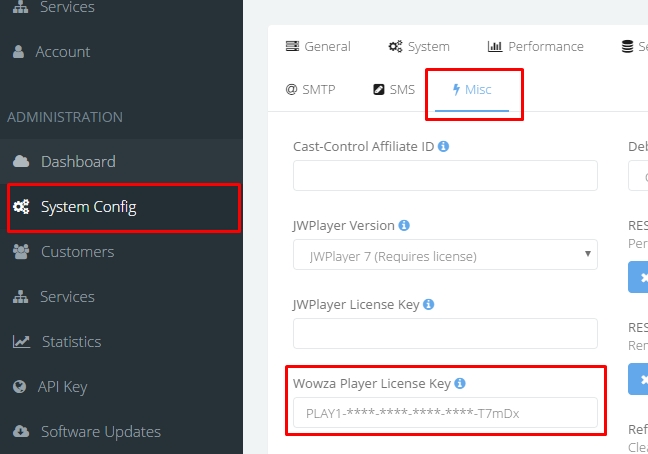Click the API Key globe icon
Screen dimensions: 648x454
pyautogui.click(x=19, y=387)
